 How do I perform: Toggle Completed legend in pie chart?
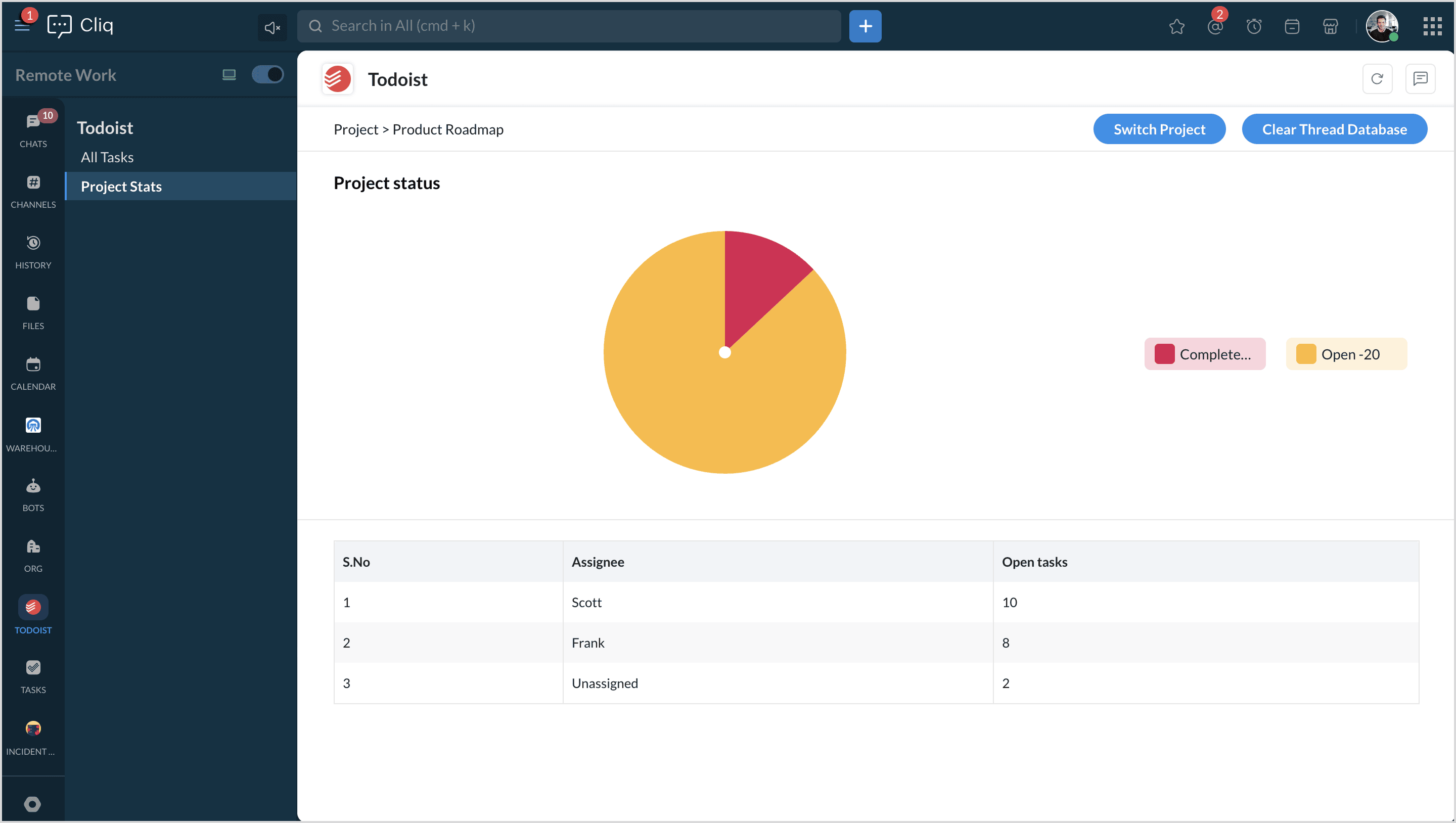click(x=1204, y=354)
